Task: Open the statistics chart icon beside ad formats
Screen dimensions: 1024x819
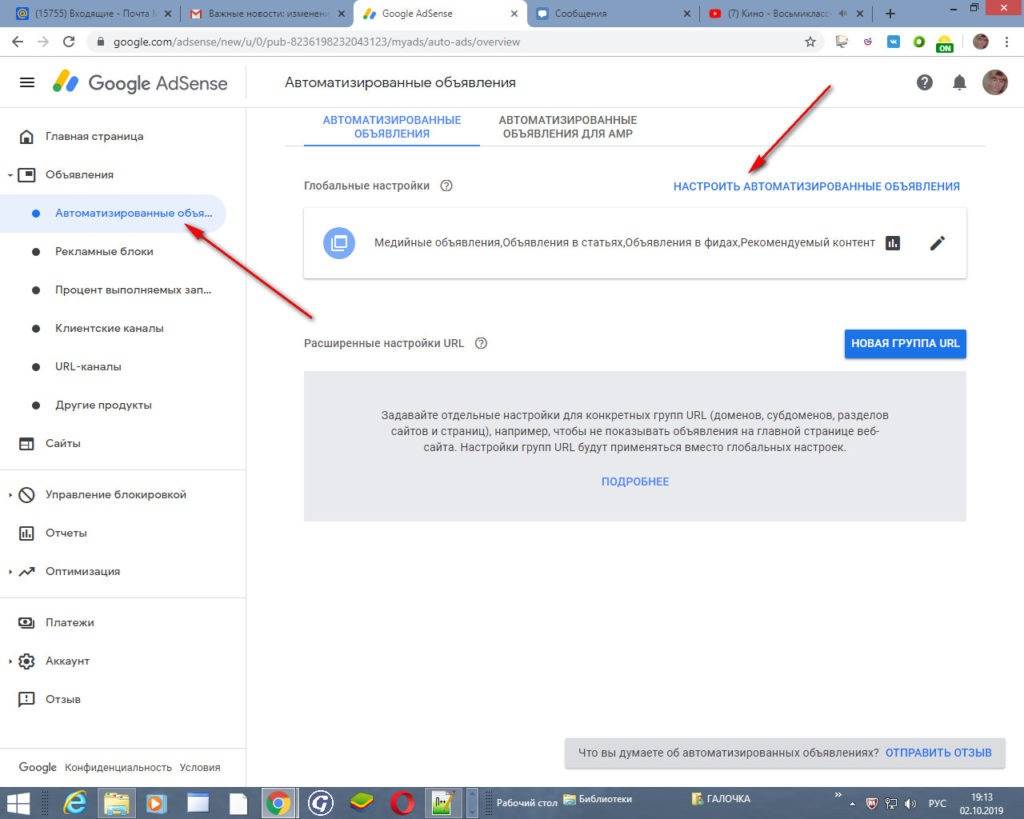Action: (x=893, y=243)
